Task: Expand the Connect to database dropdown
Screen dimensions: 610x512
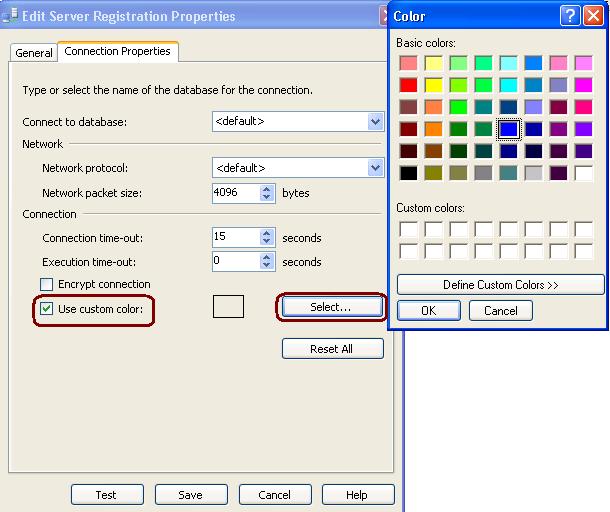Action: 376,122
